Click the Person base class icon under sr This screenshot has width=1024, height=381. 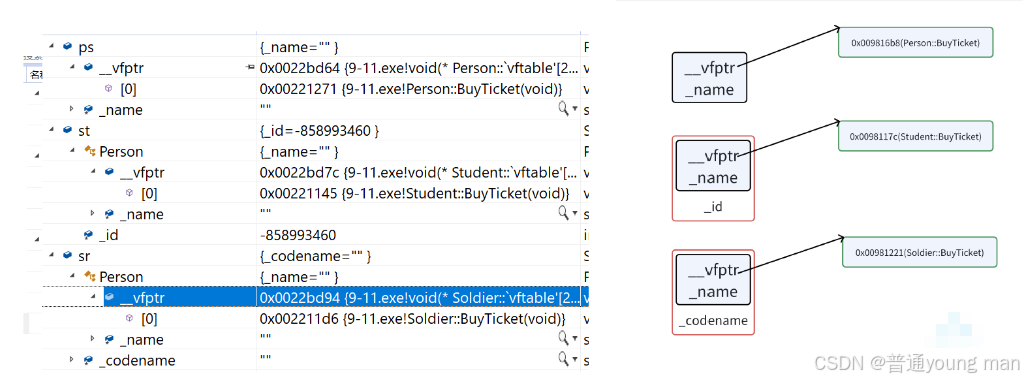[89, 276]
